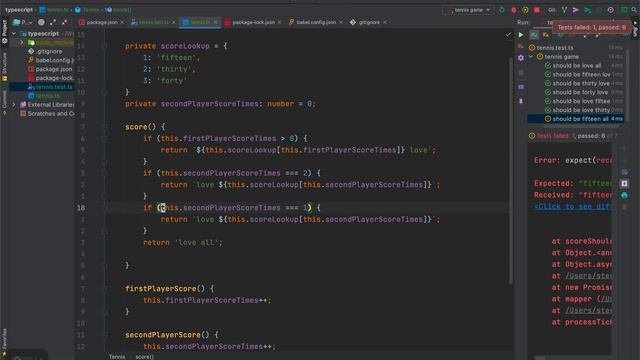Image resolution: width=640 pixels, height=360 pixels.
Task: Open tennis game run configuration dropdown
Action: coord(468,10)
